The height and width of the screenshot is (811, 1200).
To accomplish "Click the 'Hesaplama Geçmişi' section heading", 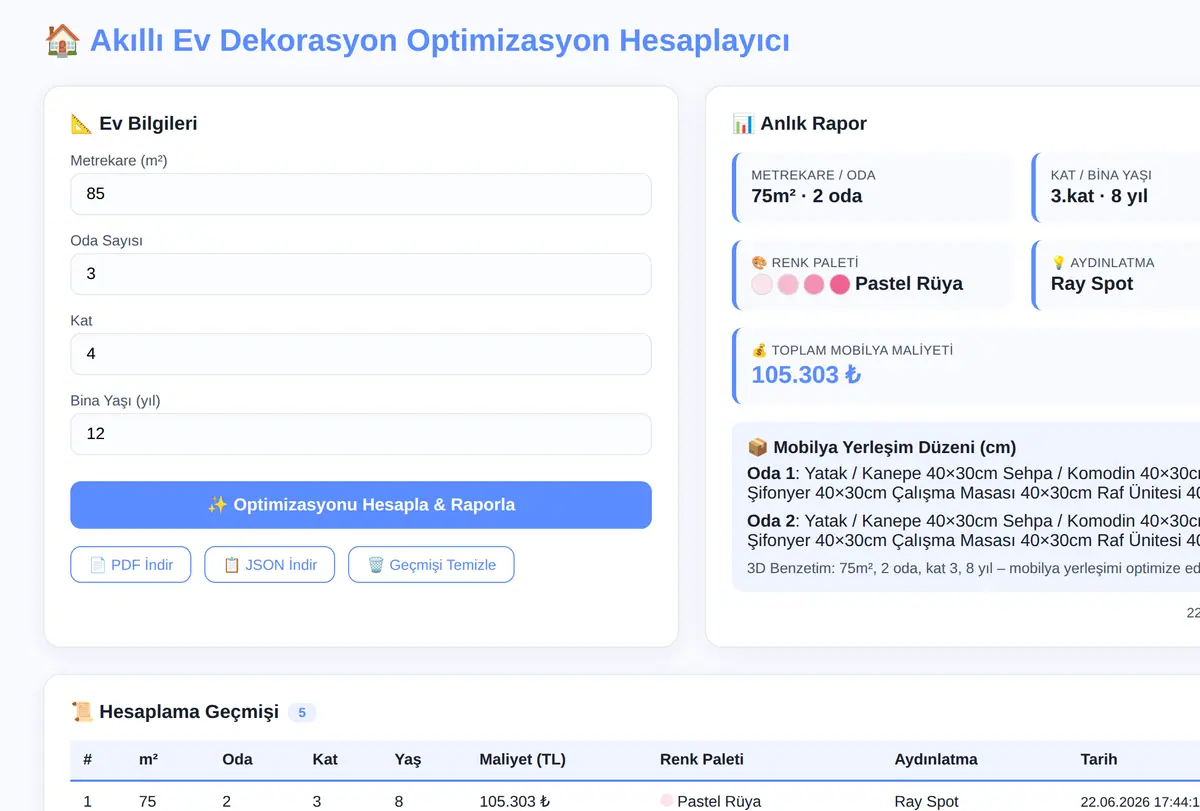I will click(189, 712).
